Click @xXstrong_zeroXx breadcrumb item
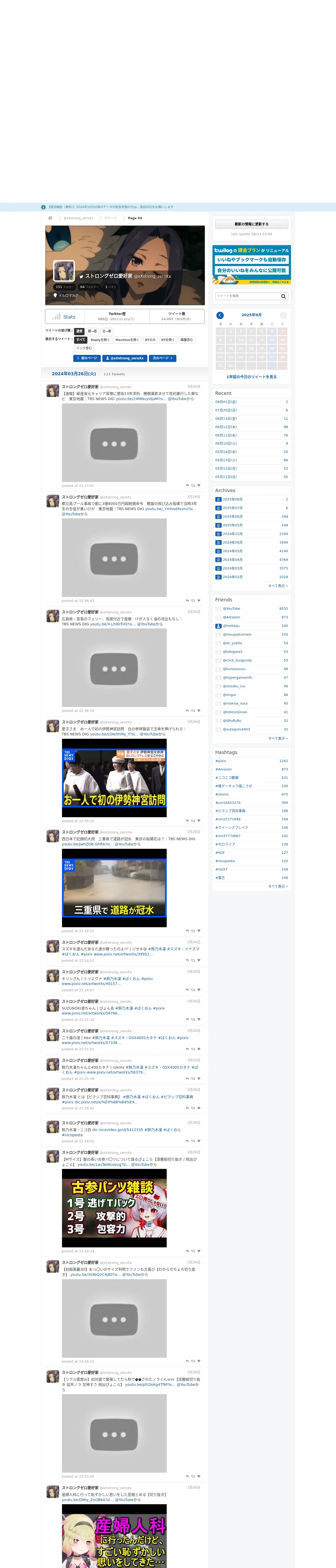The width and height of the screenshot is (336, 1568). click(79, 218)
